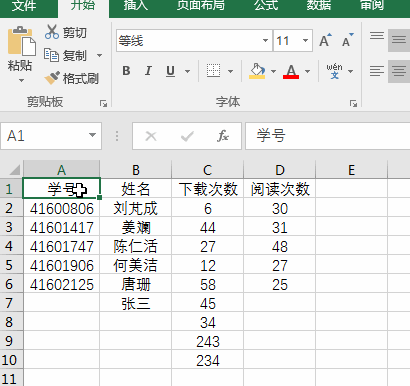The width and height of the screenshot is (410, 386).
Task: Open the 数据 Data tab
Action: click(x=319, y=6)
